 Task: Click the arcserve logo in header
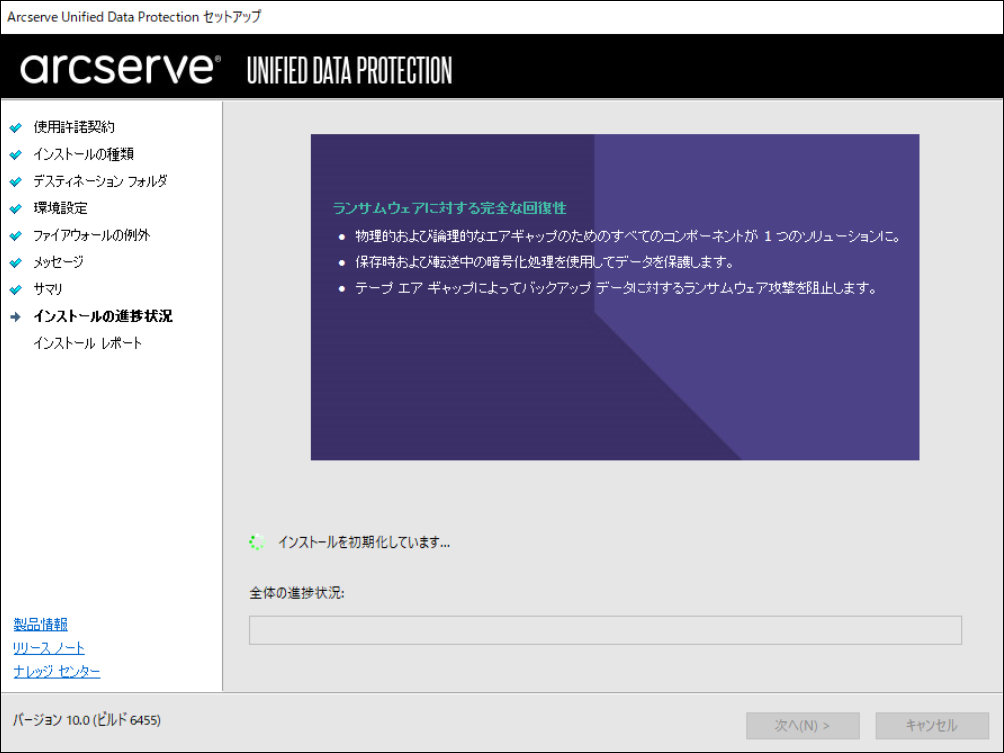118,68
